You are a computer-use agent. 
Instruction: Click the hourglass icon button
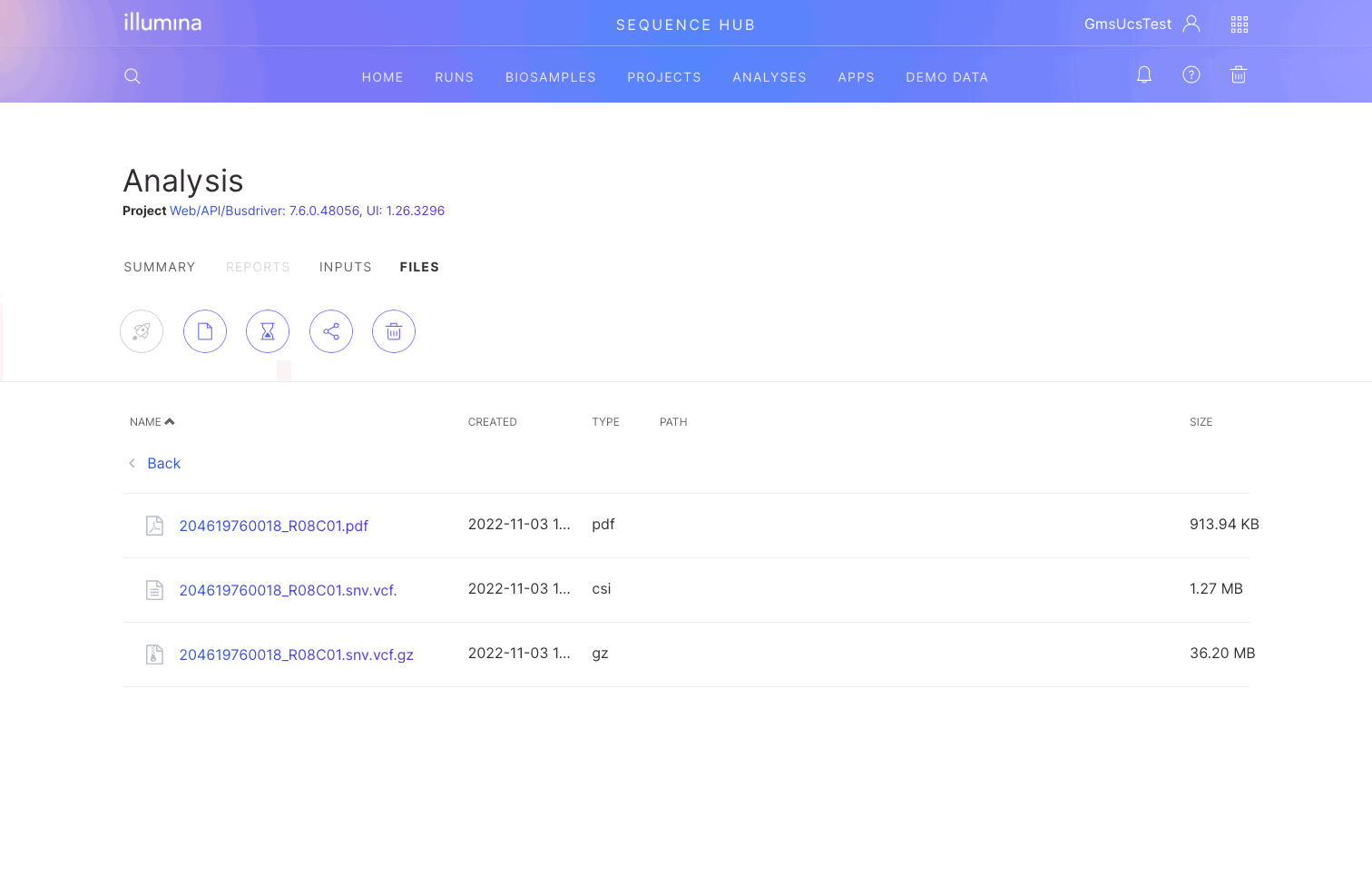tap(268, 332)
